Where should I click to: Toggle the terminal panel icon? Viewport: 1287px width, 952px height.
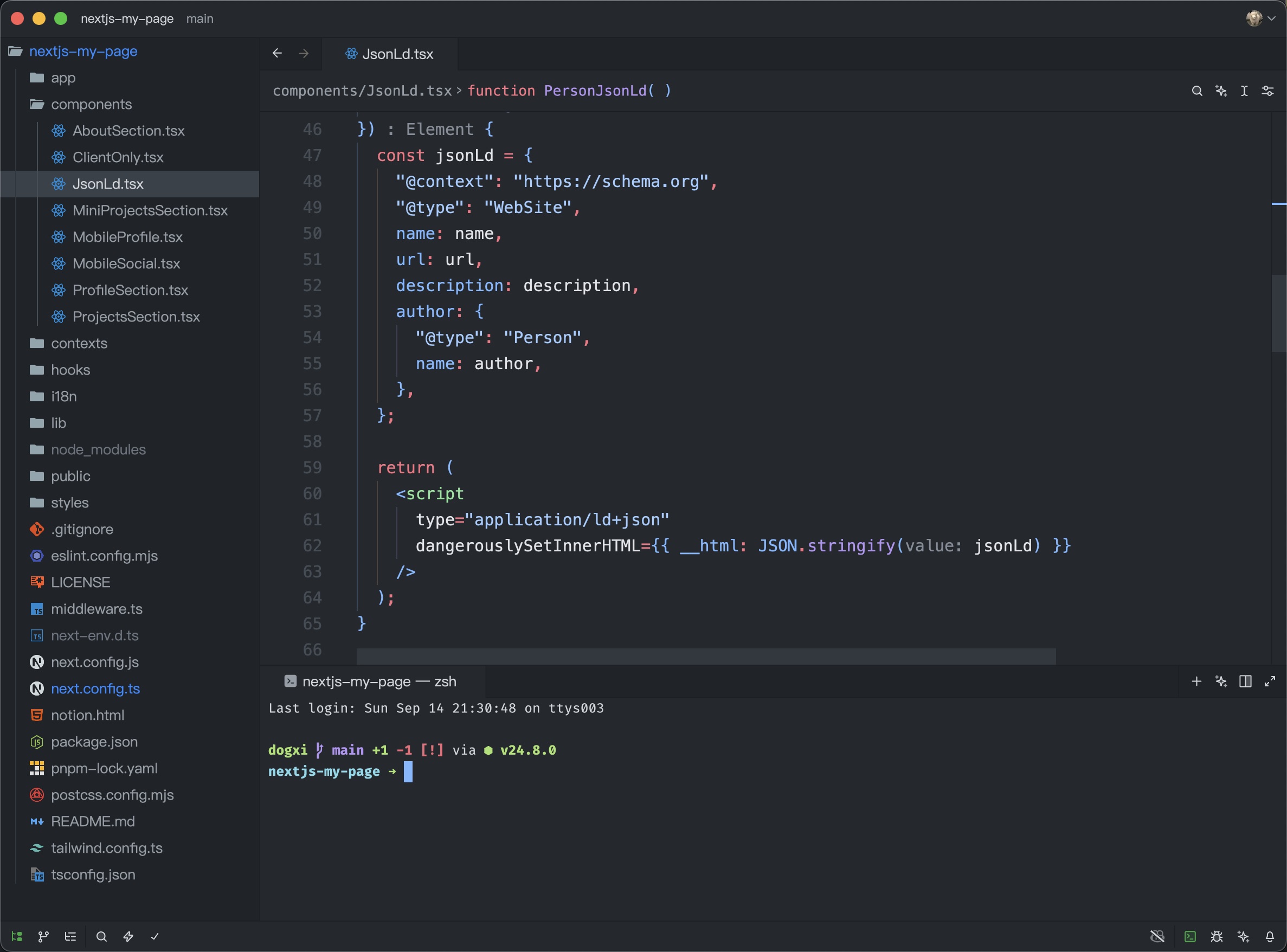(1189, 936)
